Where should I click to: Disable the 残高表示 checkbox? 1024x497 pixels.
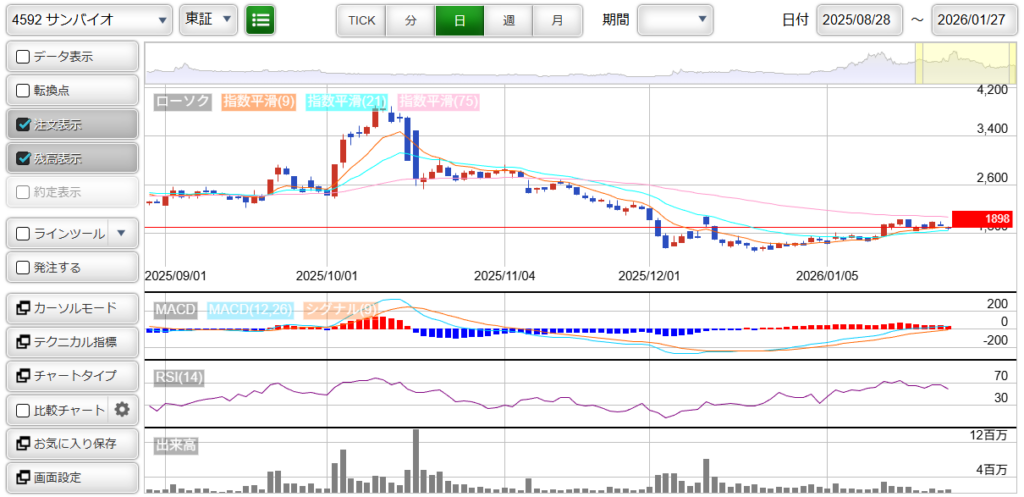(24, 158)
